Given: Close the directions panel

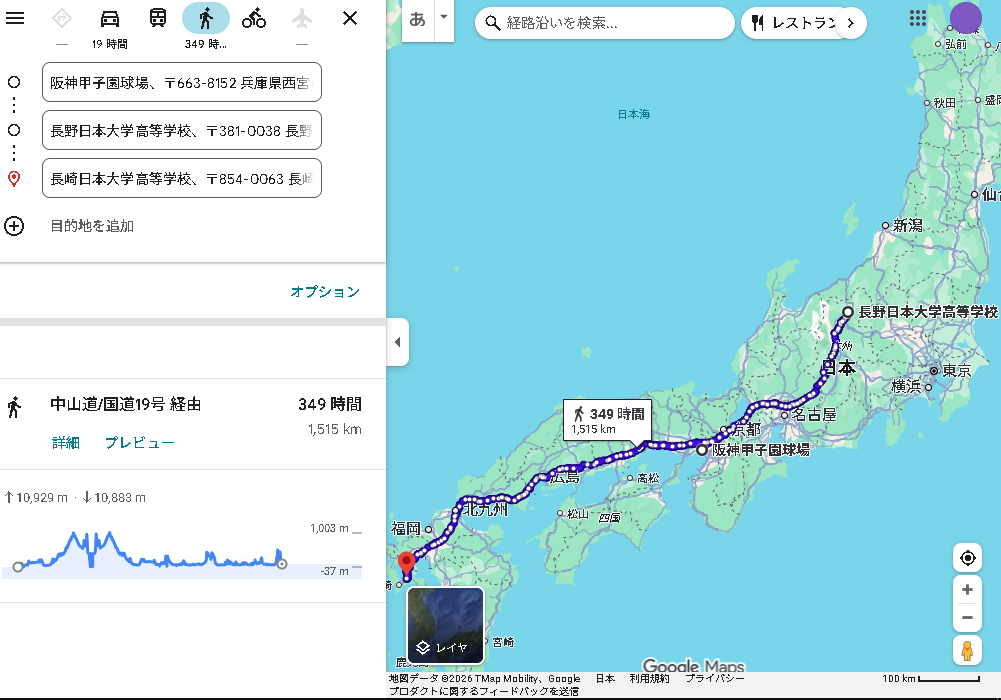Looking at the screenshot, I should point(350,18).
